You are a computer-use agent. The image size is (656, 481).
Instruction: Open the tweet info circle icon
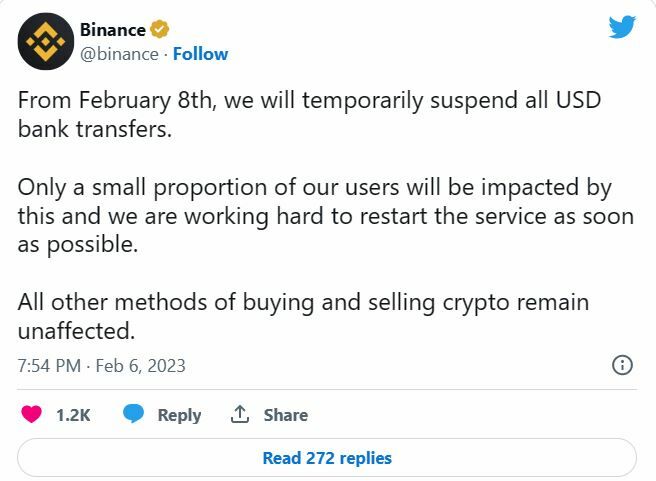[621, 365]
